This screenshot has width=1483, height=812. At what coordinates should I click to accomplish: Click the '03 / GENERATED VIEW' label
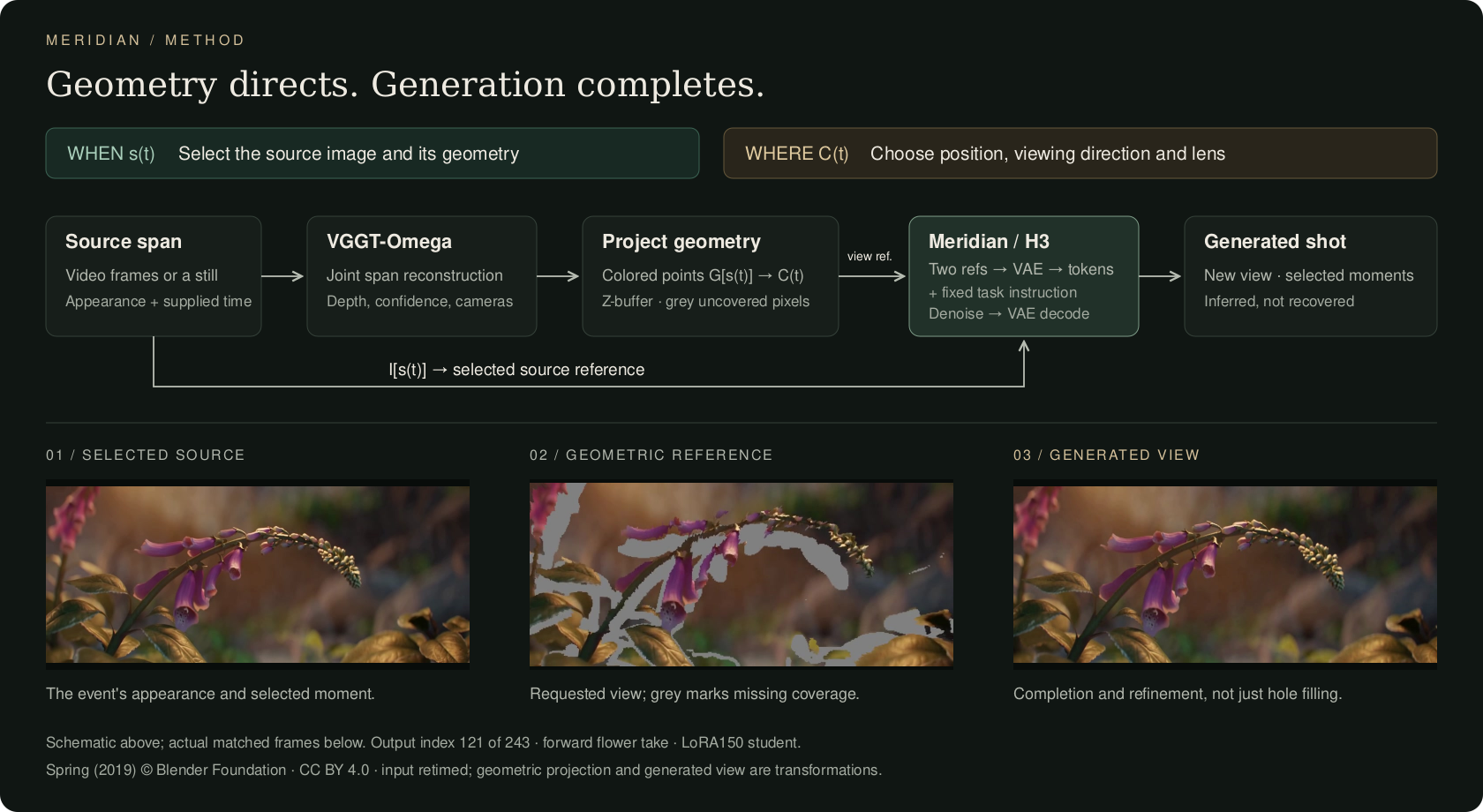click(1107, 455)
